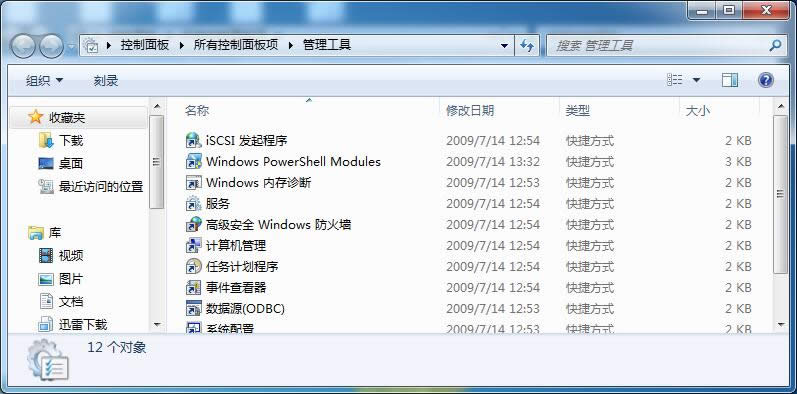Change view with the view icon button
Screen dimensions: 797x394
[675, 80]
